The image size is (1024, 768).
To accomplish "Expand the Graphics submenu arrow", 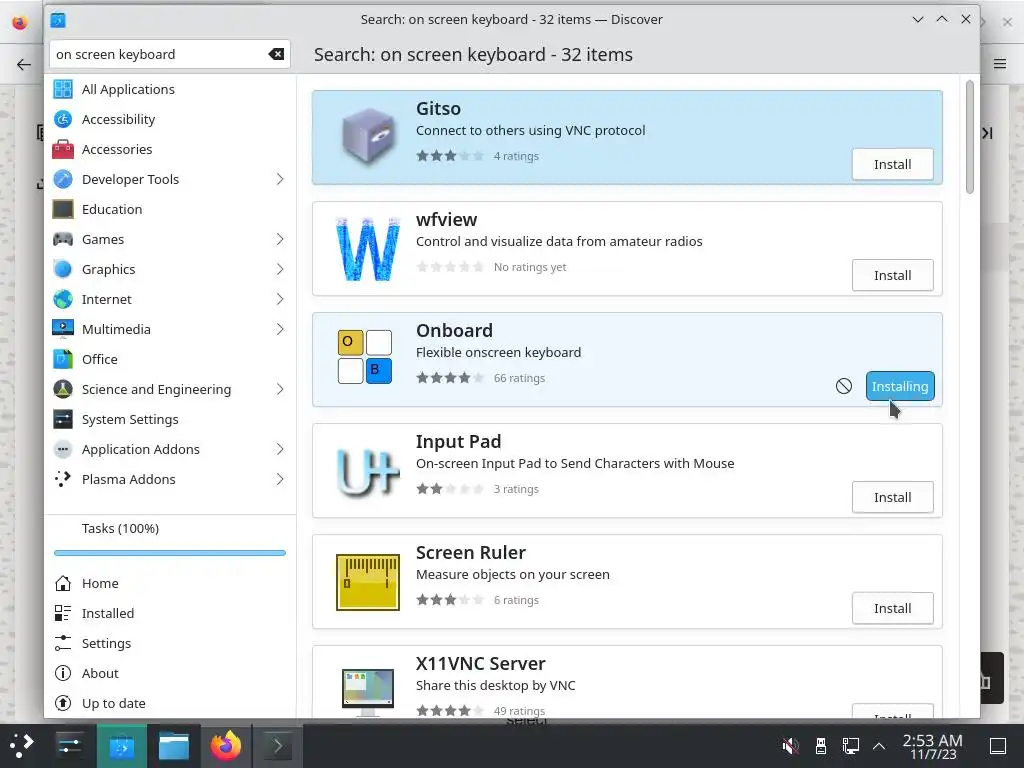I will (280, 269).
